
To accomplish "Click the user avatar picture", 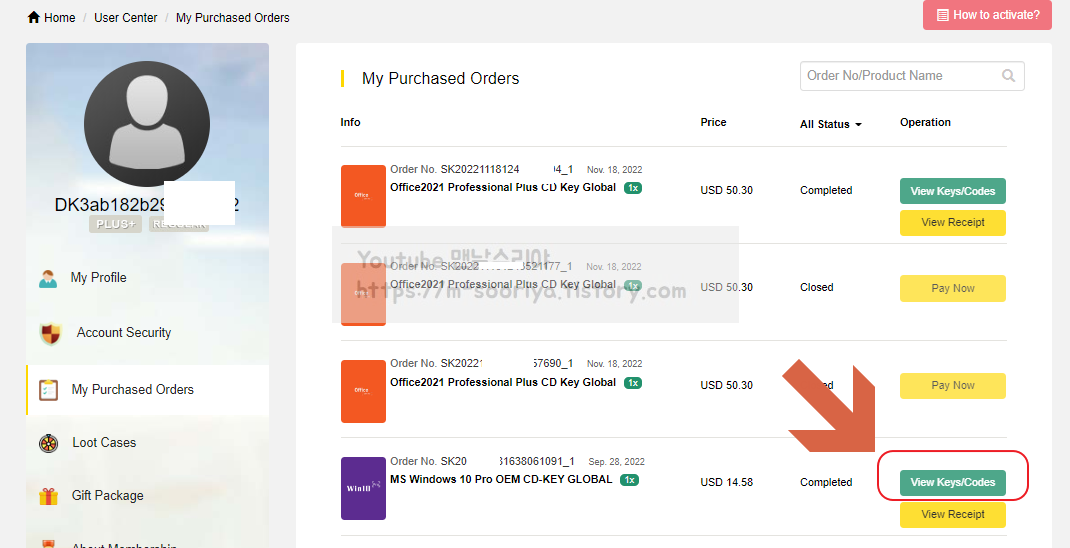I will 147,124.
